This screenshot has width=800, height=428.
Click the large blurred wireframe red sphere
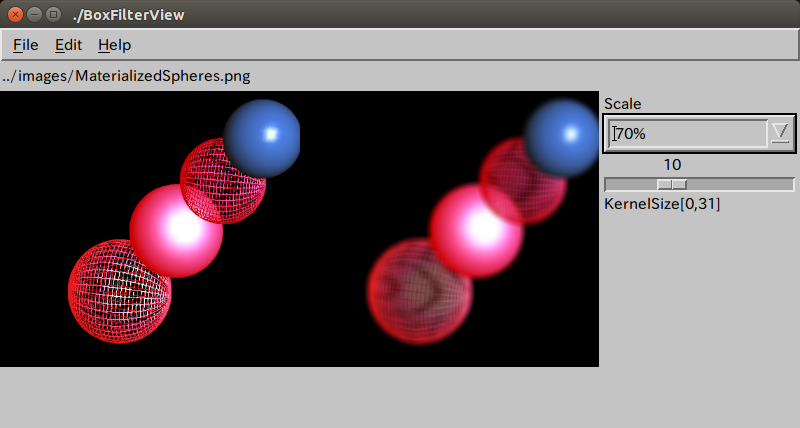coord(419,291)
